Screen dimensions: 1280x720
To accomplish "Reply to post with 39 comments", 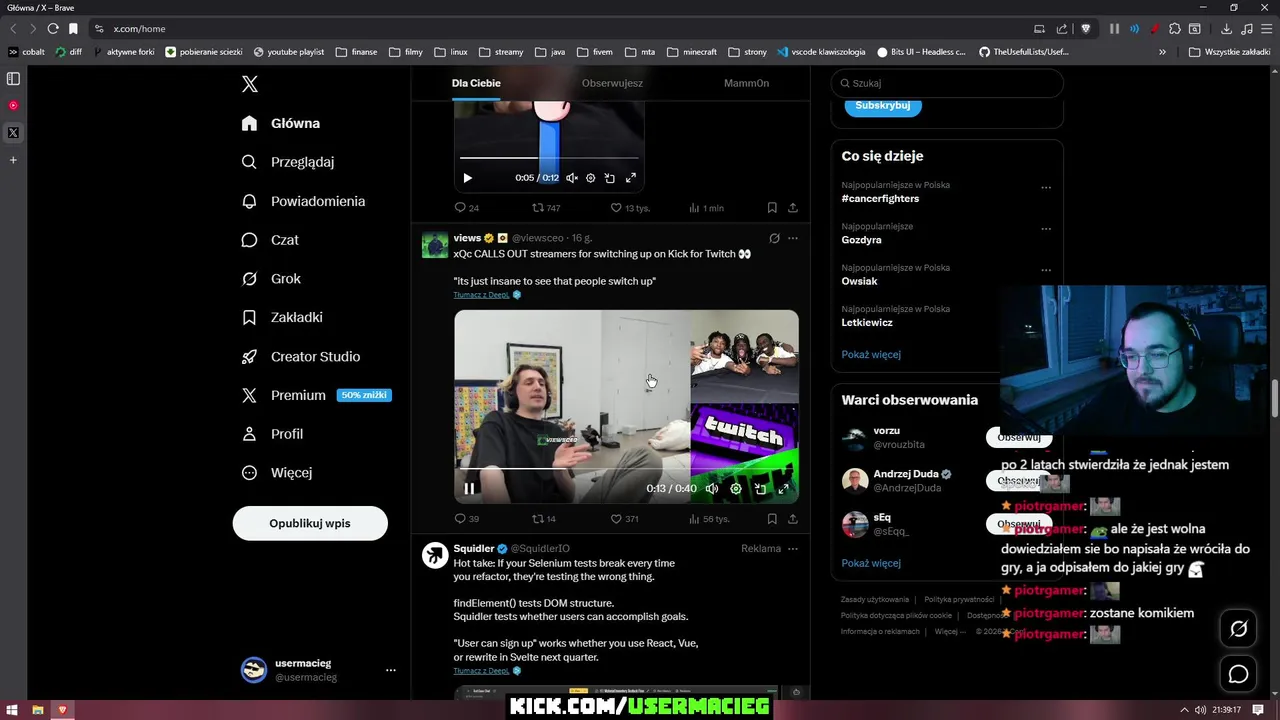I will tap(467, 519).
